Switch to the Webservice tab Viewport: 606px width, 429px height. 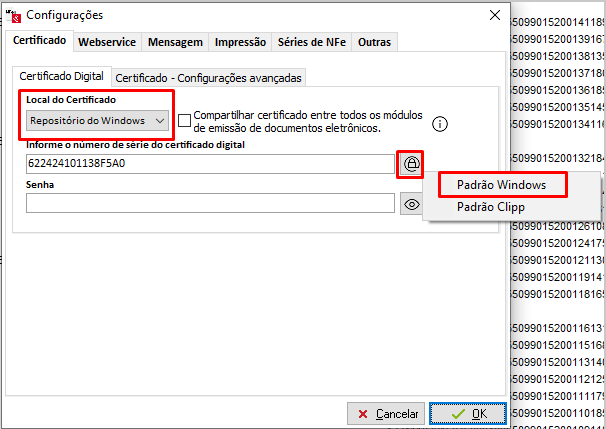click(108, 42)
